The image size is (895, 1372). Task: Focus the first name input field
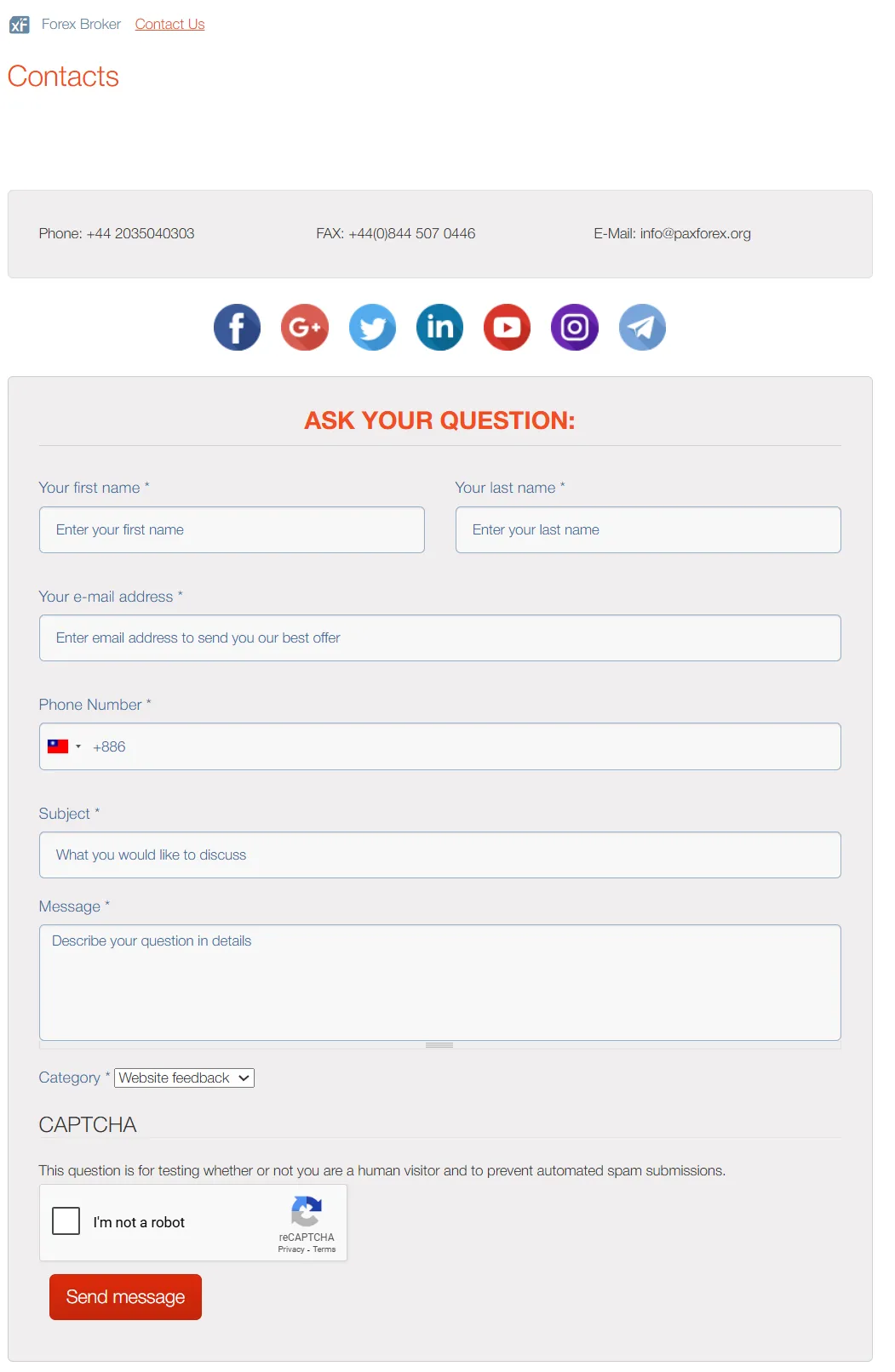pyautogui.click(x=232, y=529)
